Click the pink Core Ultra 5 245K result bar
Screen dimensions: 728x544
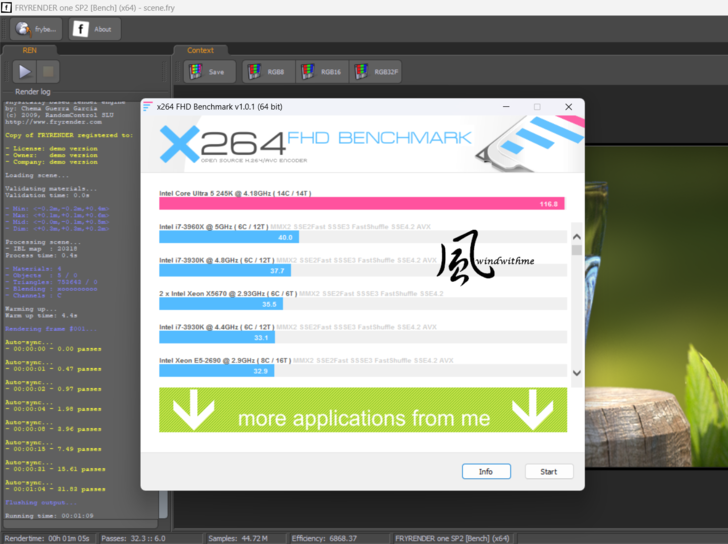pos(361,203)
